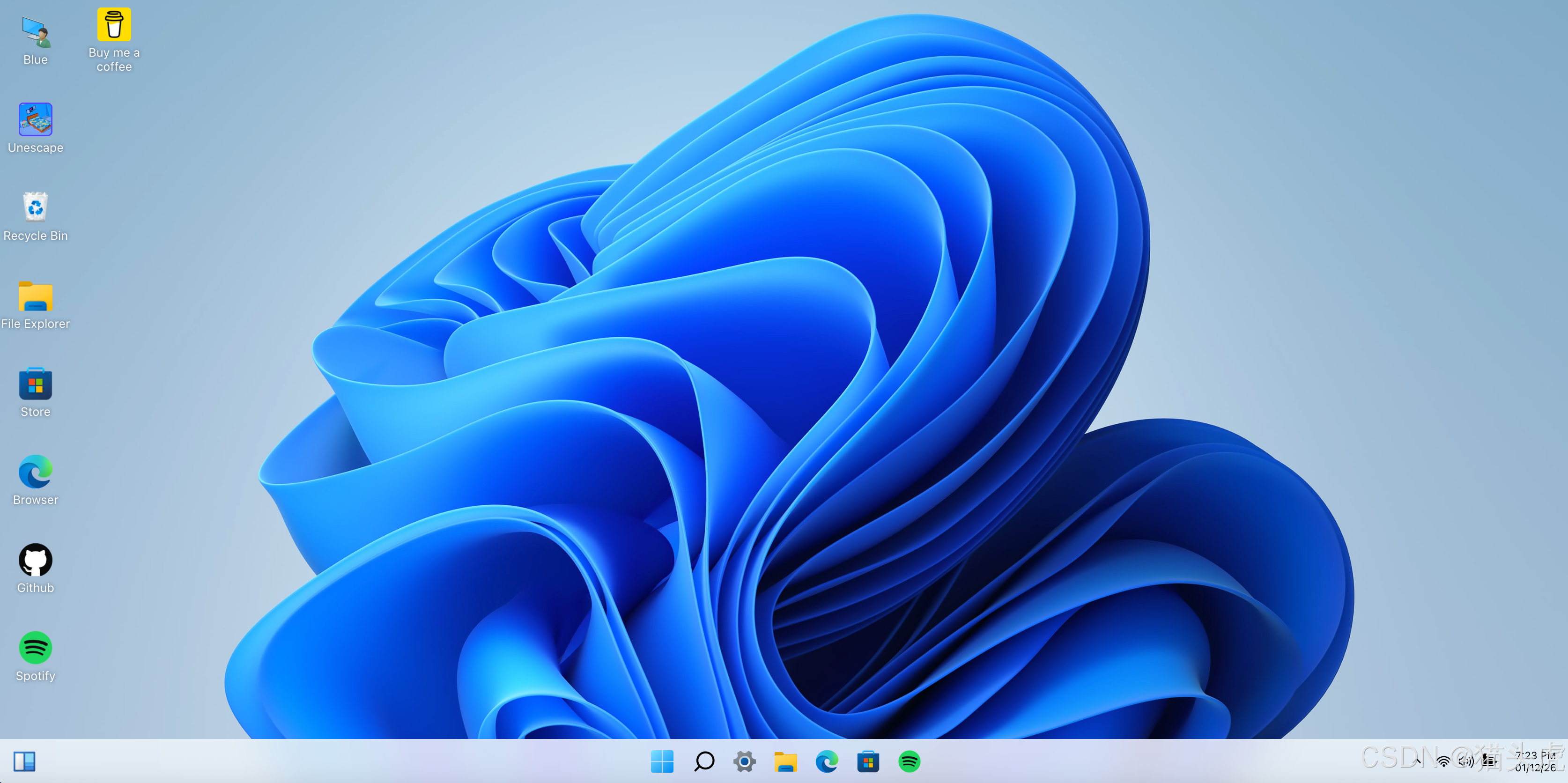Open the Store desktop shortcut
Image resolution: width=1568 pixels, height=783 pixels.
click(x=35, y=384)
